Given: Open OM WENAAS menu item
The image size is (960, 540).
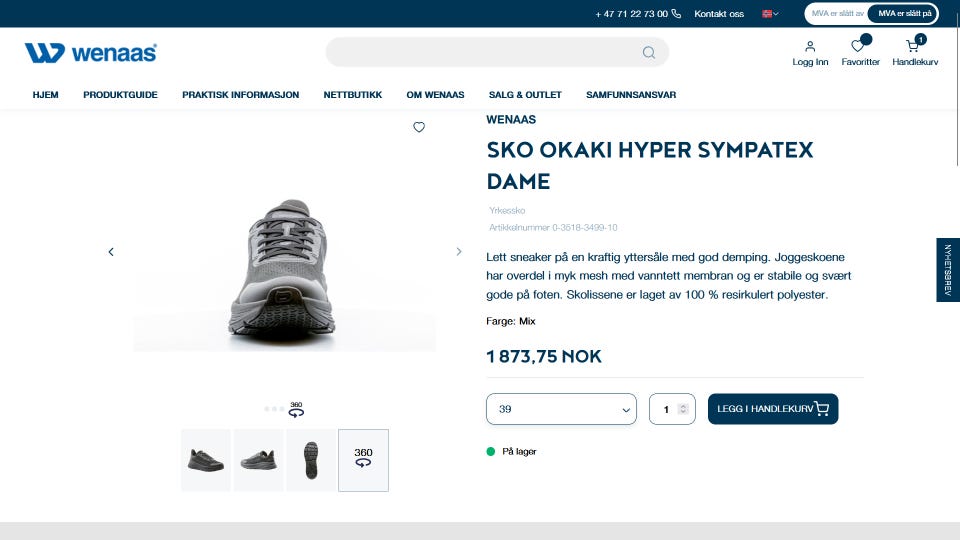Looking at the screenshot, I should click(x=435, y=95).
